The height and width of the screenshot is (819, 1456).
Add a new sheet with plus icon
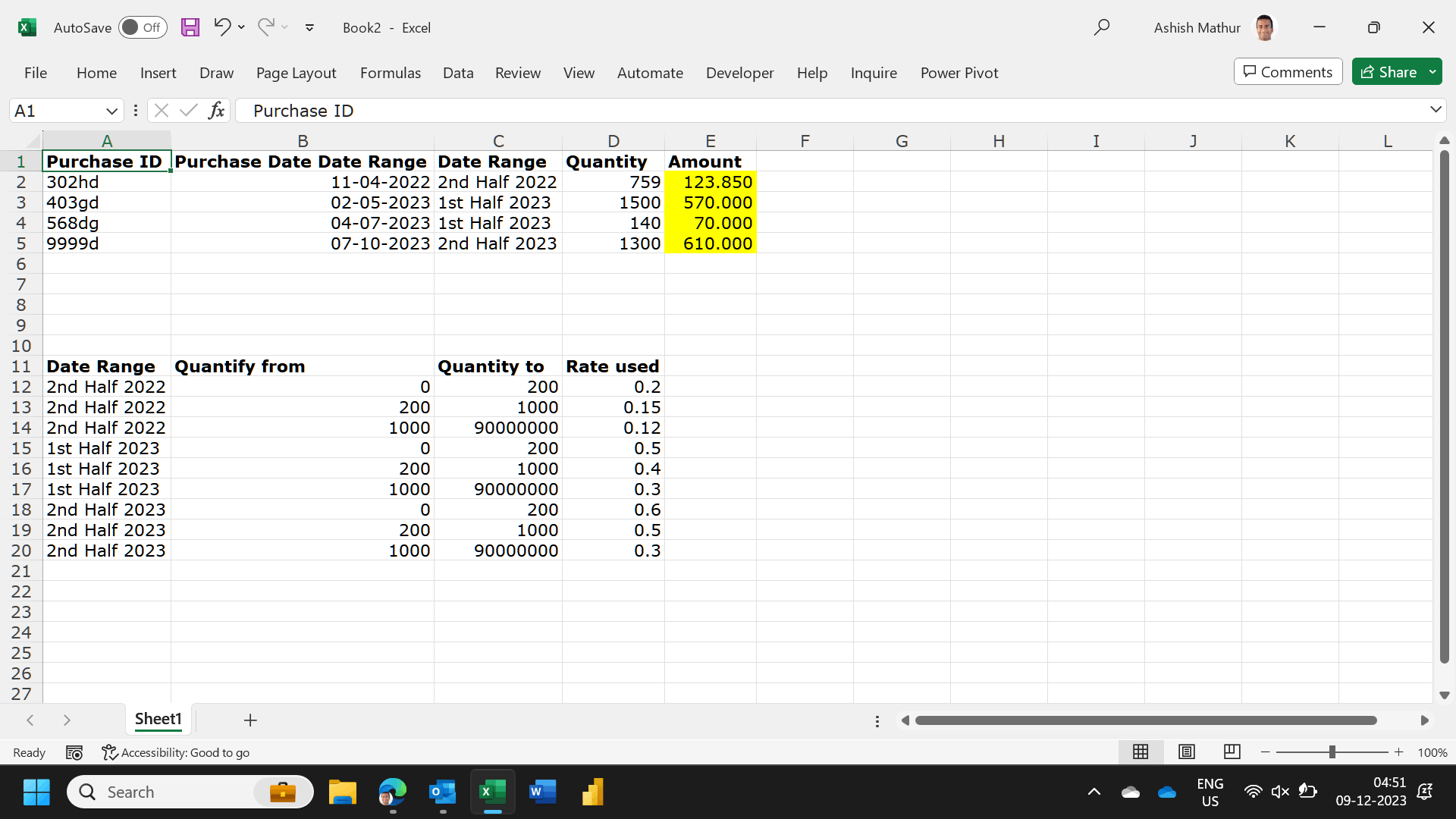(x=250, y=720)
